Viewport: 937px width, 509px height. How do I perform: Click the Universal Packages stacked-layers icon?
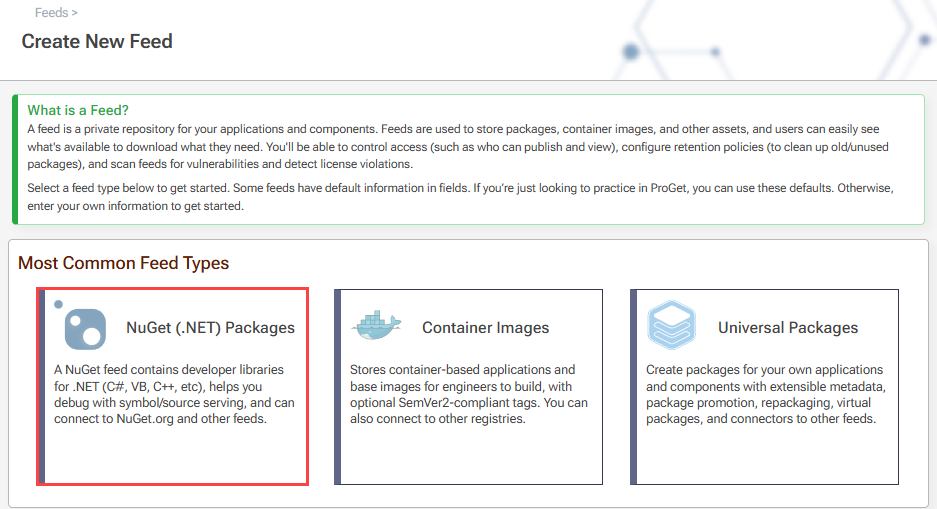[x=672, y=325]
